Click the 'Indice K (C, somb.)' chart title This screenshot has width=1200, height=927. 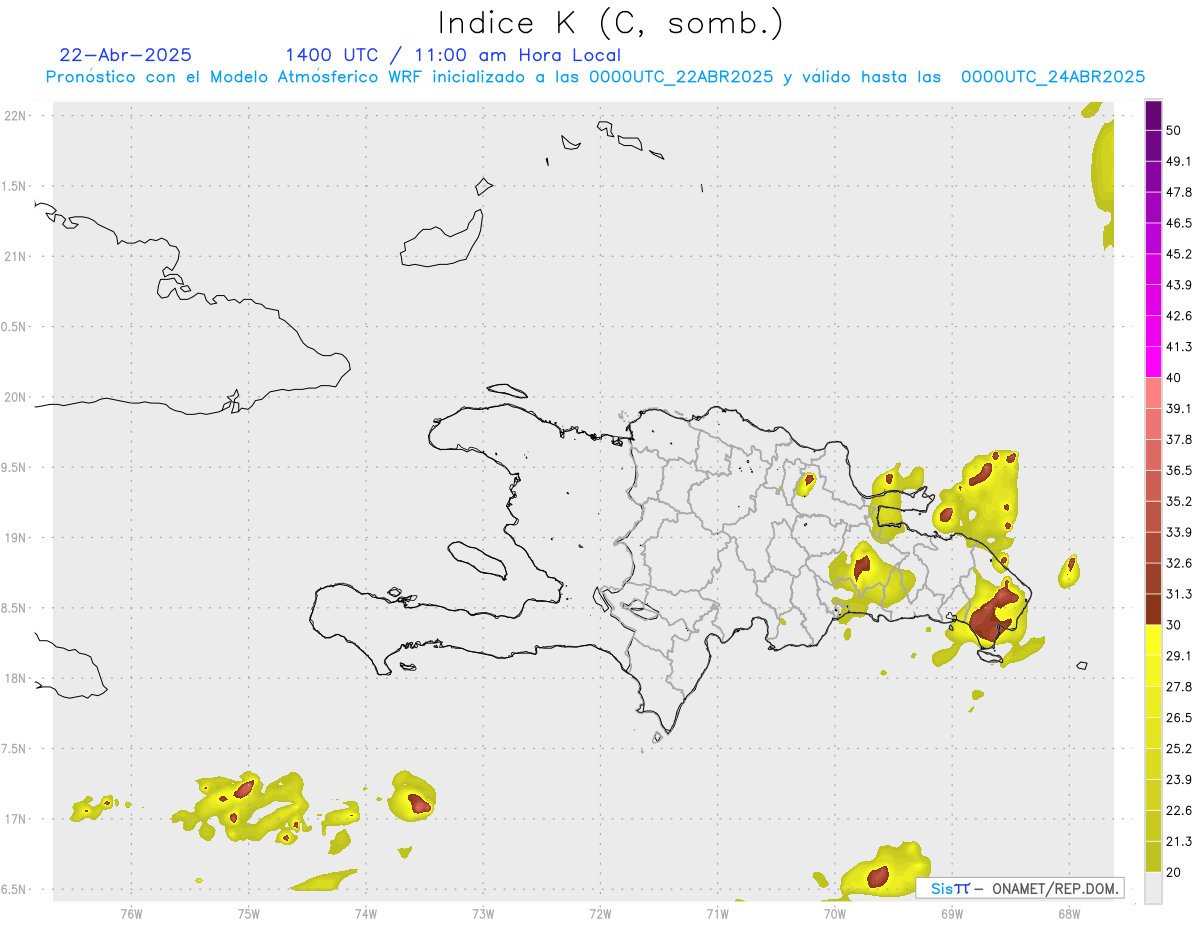point(611,23)
